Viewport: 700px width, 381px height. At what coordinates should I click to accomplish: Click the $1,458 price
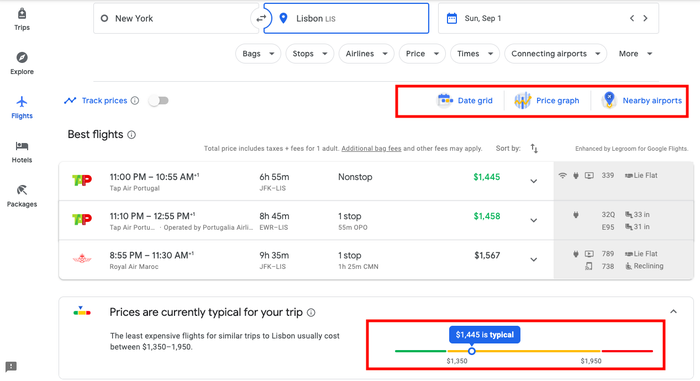click(x=487, y=217)
